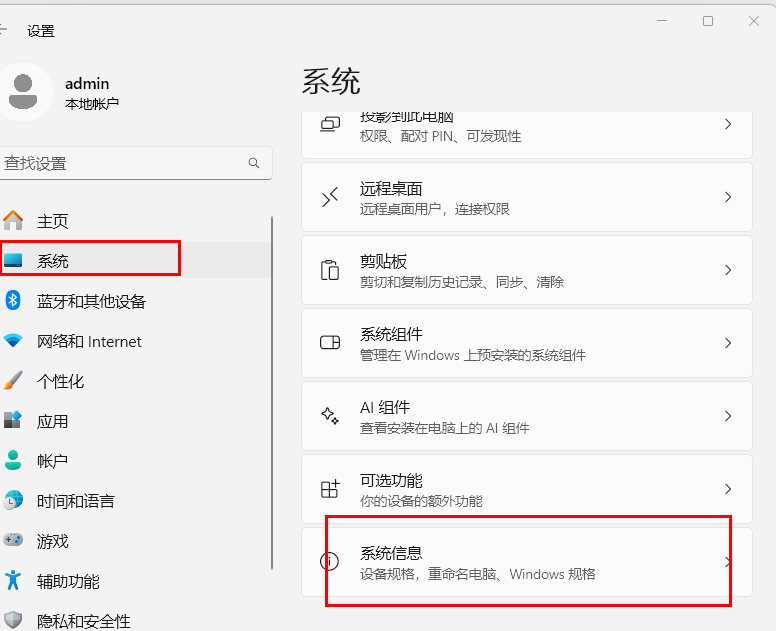Open chevron on AI 组件 row
The height and width of the screenshot is (631, 776).
point(728,416)
